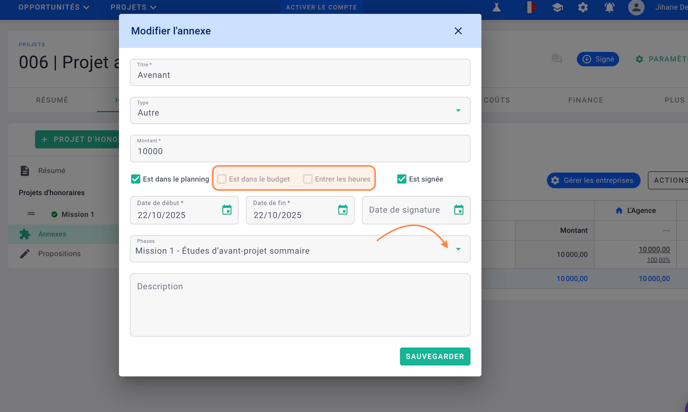
Task: Open the user profile avatar icon
Action: pyautogui.click(x=636, y=8)
